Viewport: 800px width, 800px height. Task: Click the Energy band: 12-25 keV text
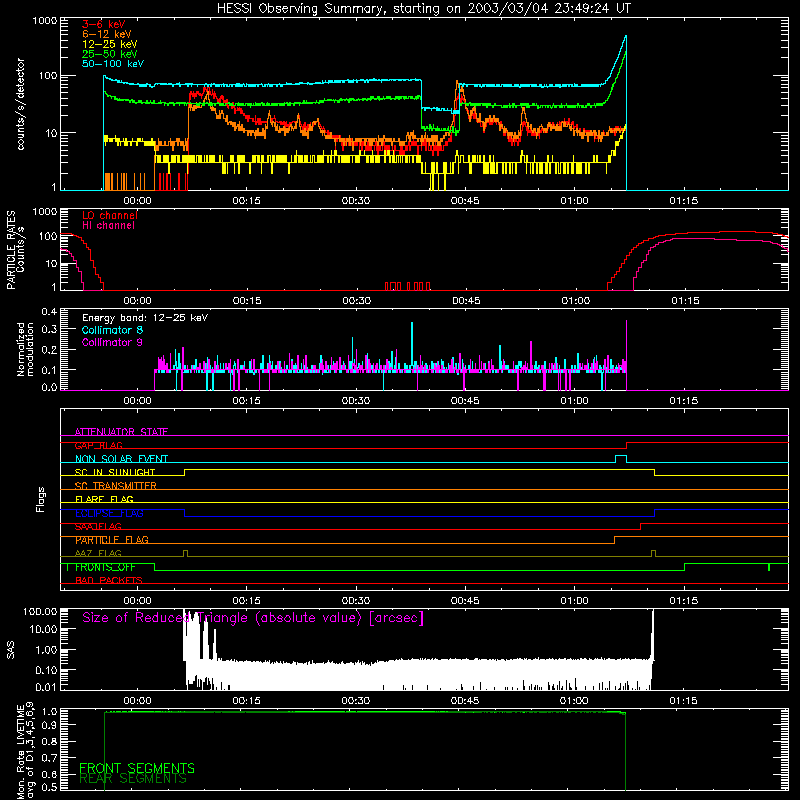(145, 318)
